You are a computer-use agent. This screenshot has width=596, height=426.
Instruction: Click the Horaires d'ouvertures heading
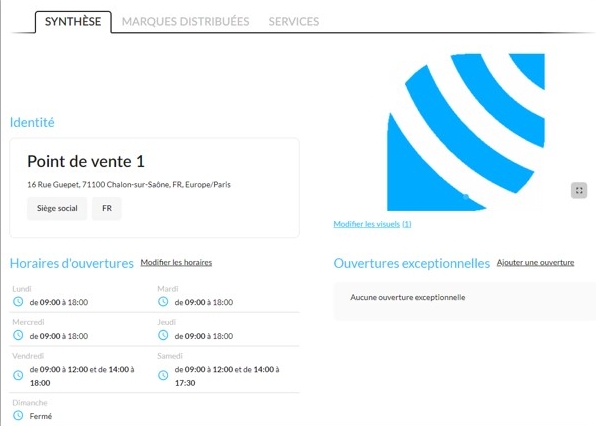[72, 263]
